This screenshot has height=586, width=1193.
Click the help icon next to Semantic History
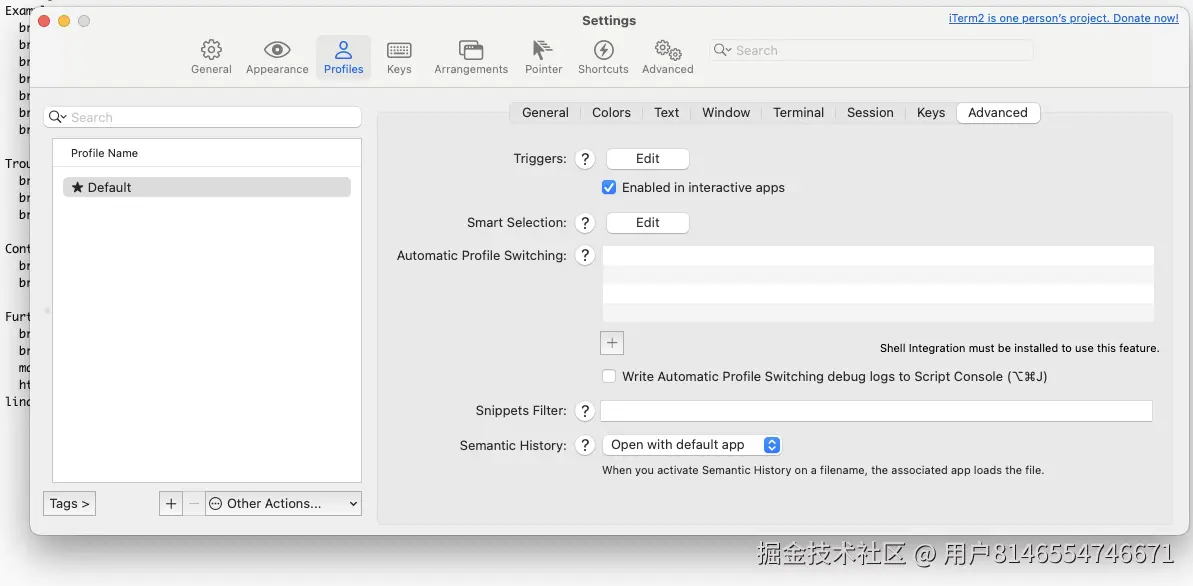(584, 445)
